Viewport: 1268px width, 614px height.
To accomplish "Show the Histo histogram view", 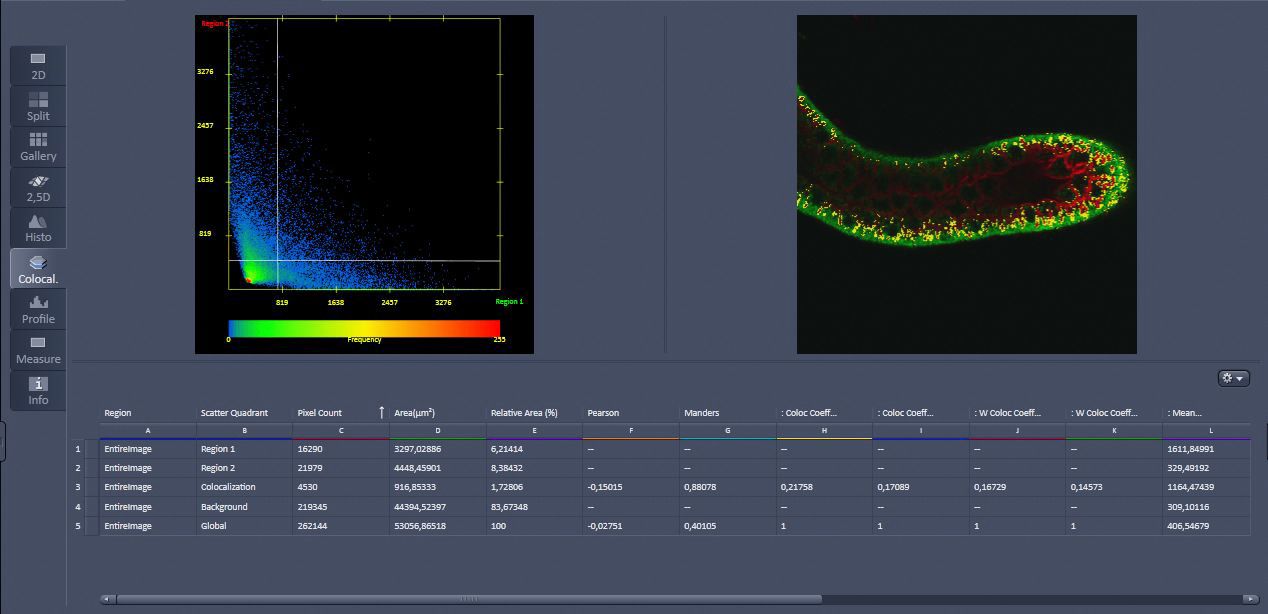I will 38,228.
